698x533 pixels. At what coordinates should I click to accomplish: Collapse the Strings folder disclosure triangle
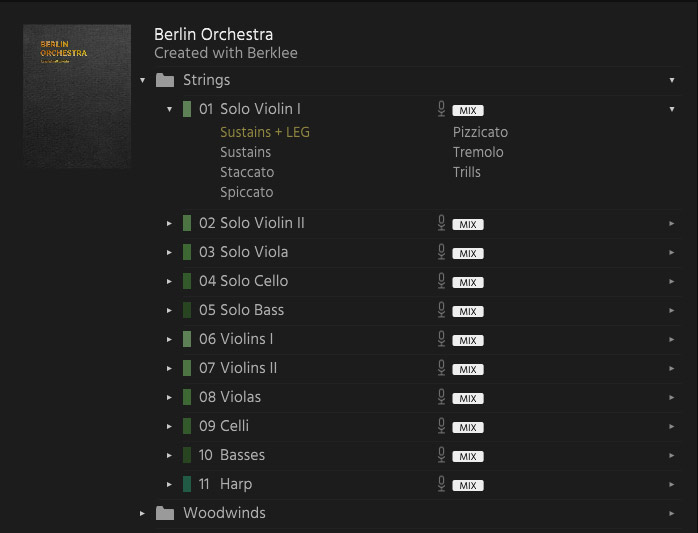tap(143, 80)
